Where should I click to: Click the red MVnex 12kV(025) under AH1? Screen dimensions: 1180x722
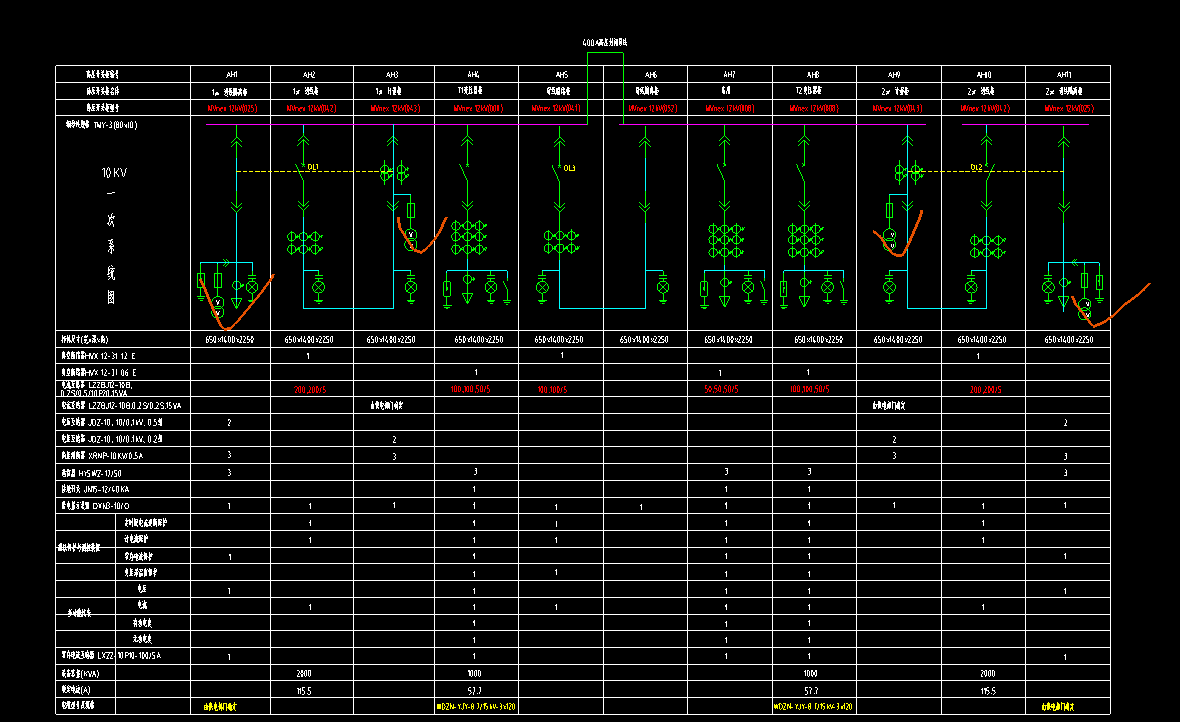[232, 108]
